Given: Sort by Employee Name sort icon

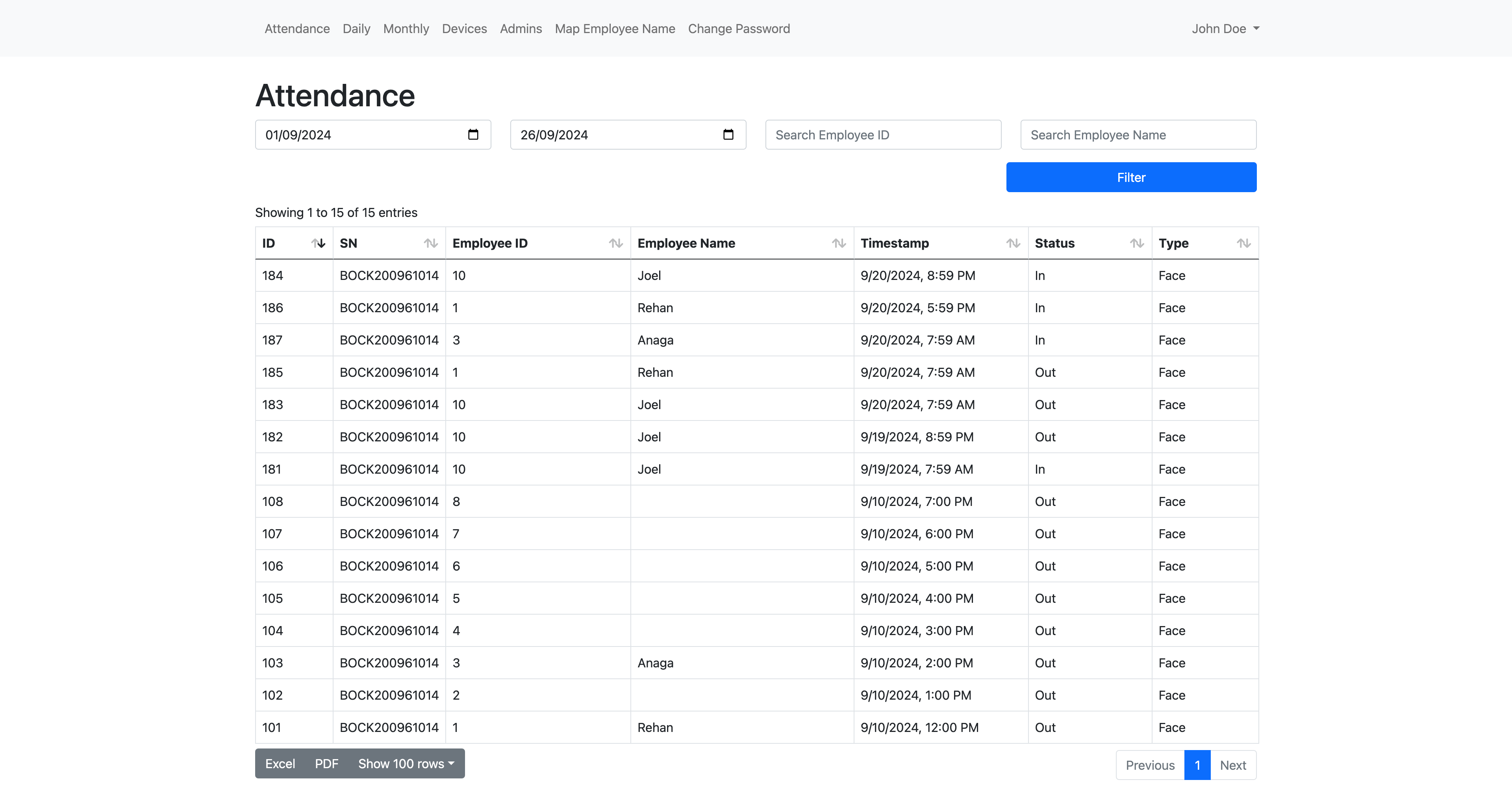Looking at the screenshot, I should click(x=839, y=243).
